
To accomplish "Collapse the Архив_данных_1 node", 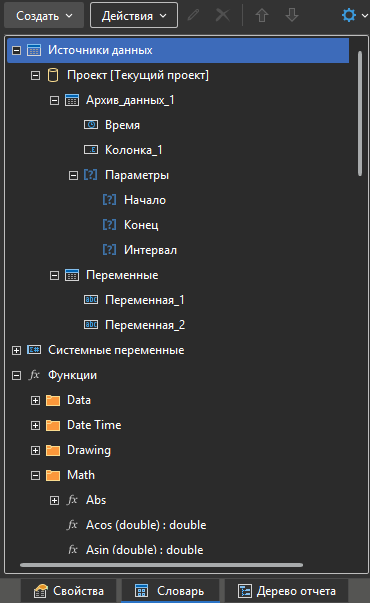I will click(x=55, y=100).
